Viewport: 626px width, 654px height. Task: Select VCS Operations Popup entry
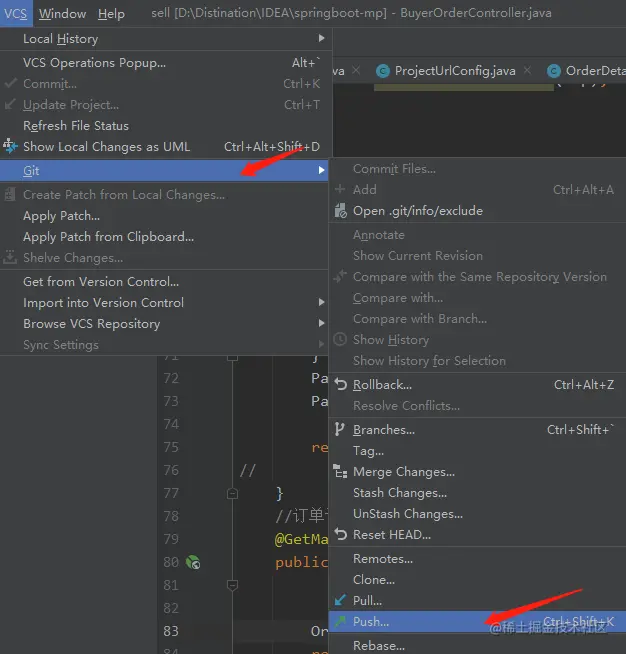click(x=166, y=63)
